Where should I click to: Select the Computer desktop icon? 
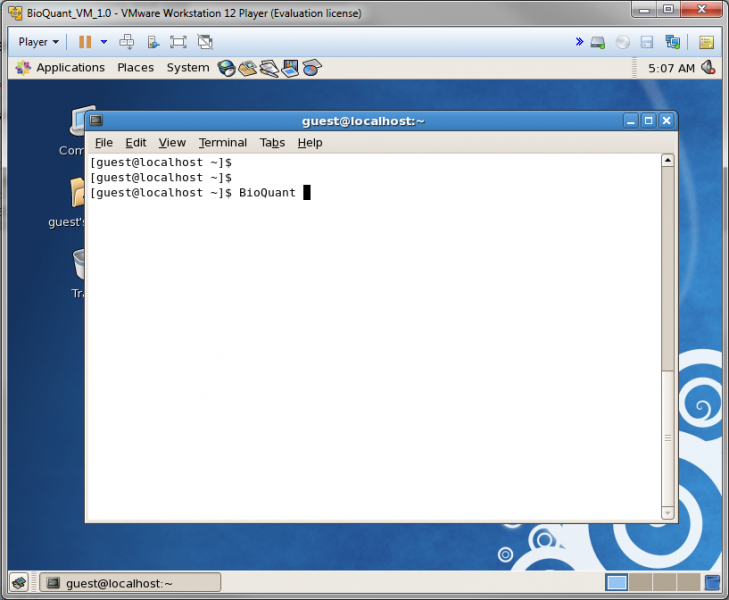pyautogui.click(x=72, y=131)
